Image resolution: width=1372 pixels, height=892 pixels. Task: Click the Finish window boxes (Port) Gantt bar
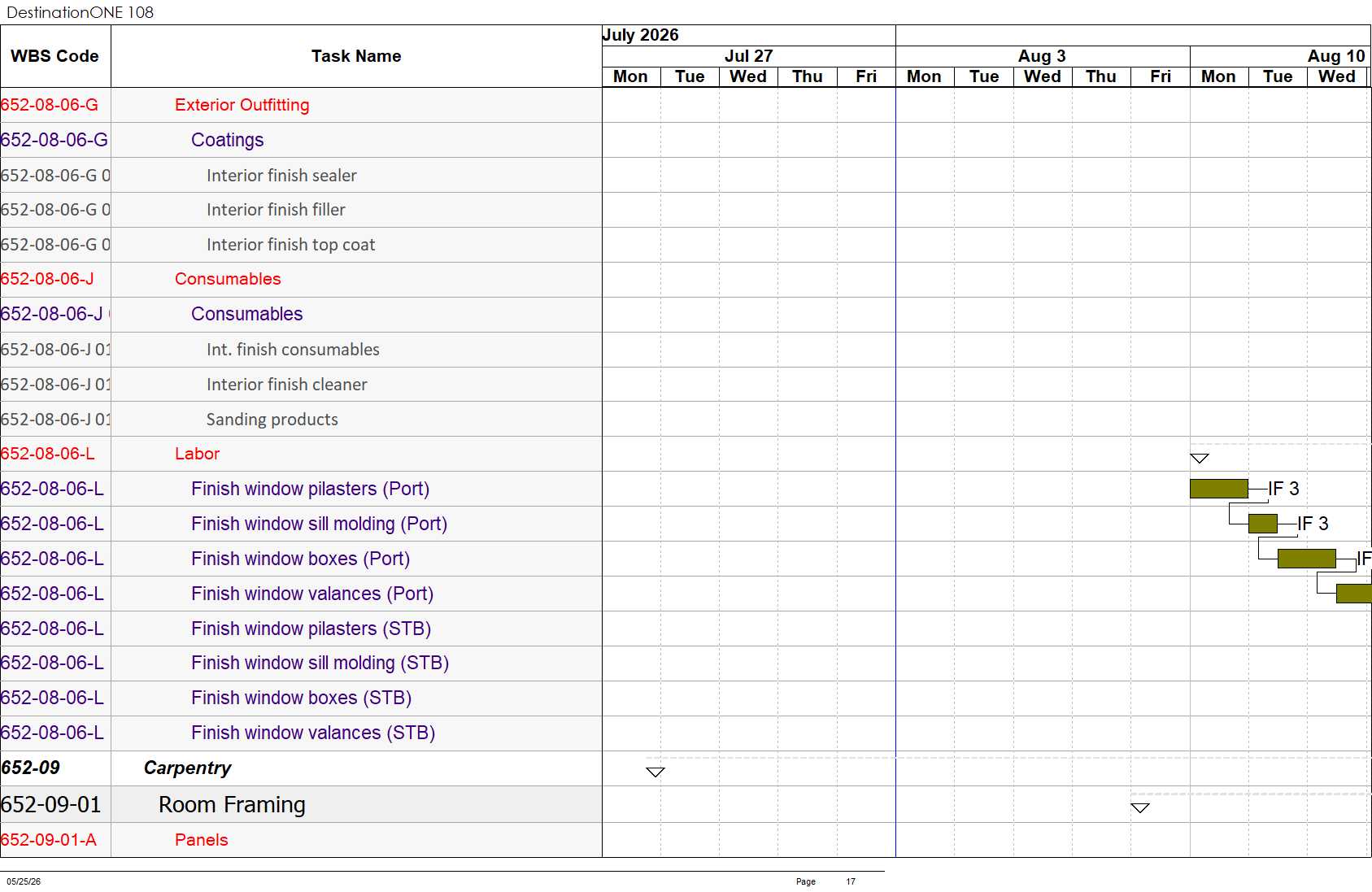[x=1307, y=559]
